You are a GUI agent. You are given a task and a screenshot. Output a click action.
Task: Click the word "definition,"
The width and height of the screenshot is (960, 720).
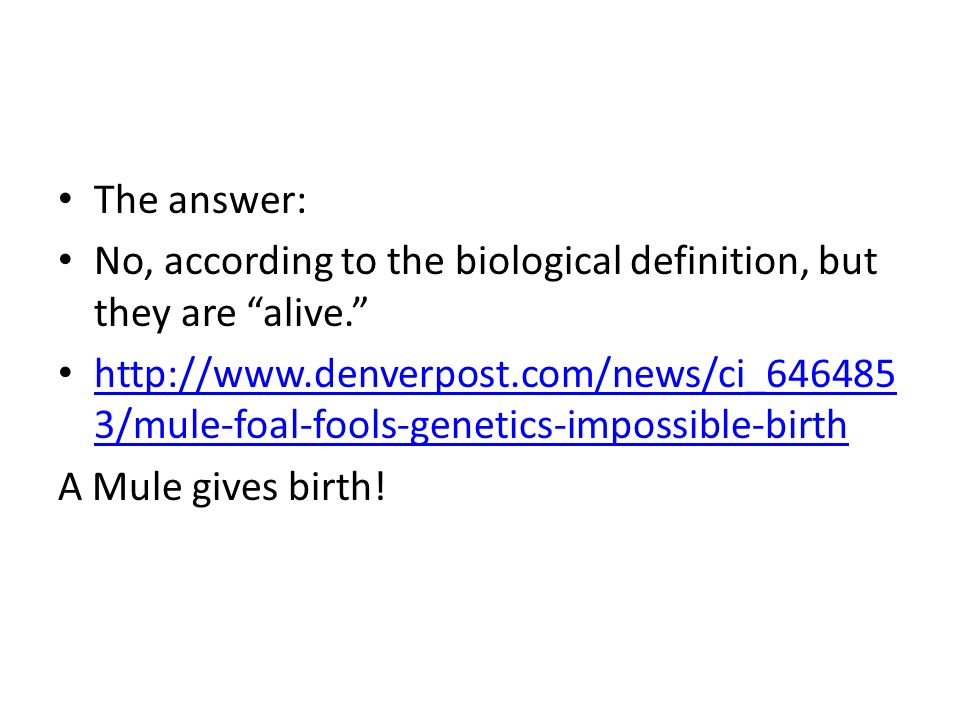click(x=720, y=261)
